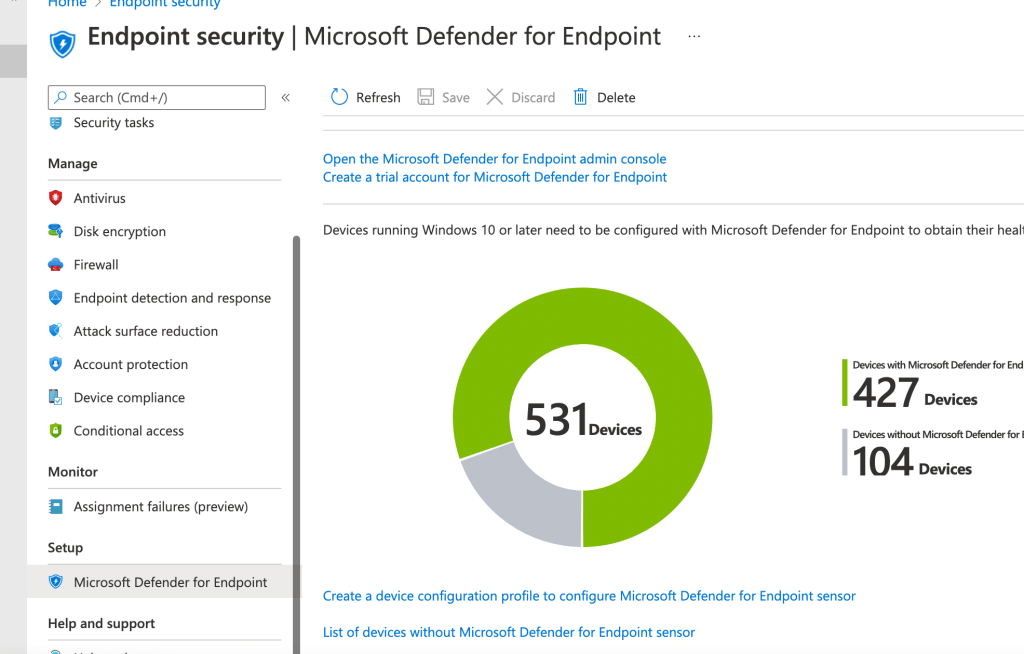Click the Device compliance icon
This screenshot has height=654, width=1024.
[56, 398]
